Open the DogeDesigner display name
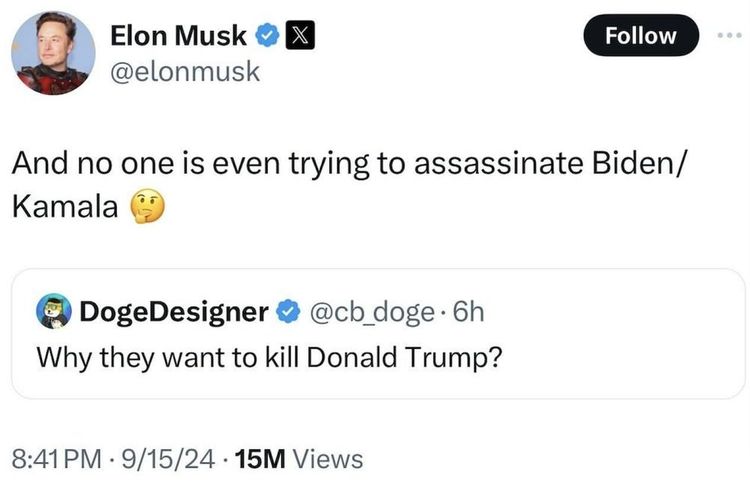 tap(173, 312)
